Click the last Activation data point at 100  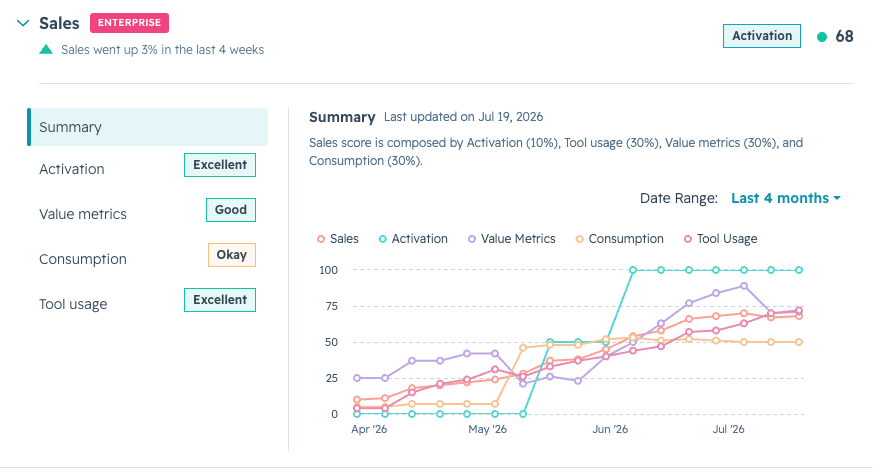(x=799, y=270)
